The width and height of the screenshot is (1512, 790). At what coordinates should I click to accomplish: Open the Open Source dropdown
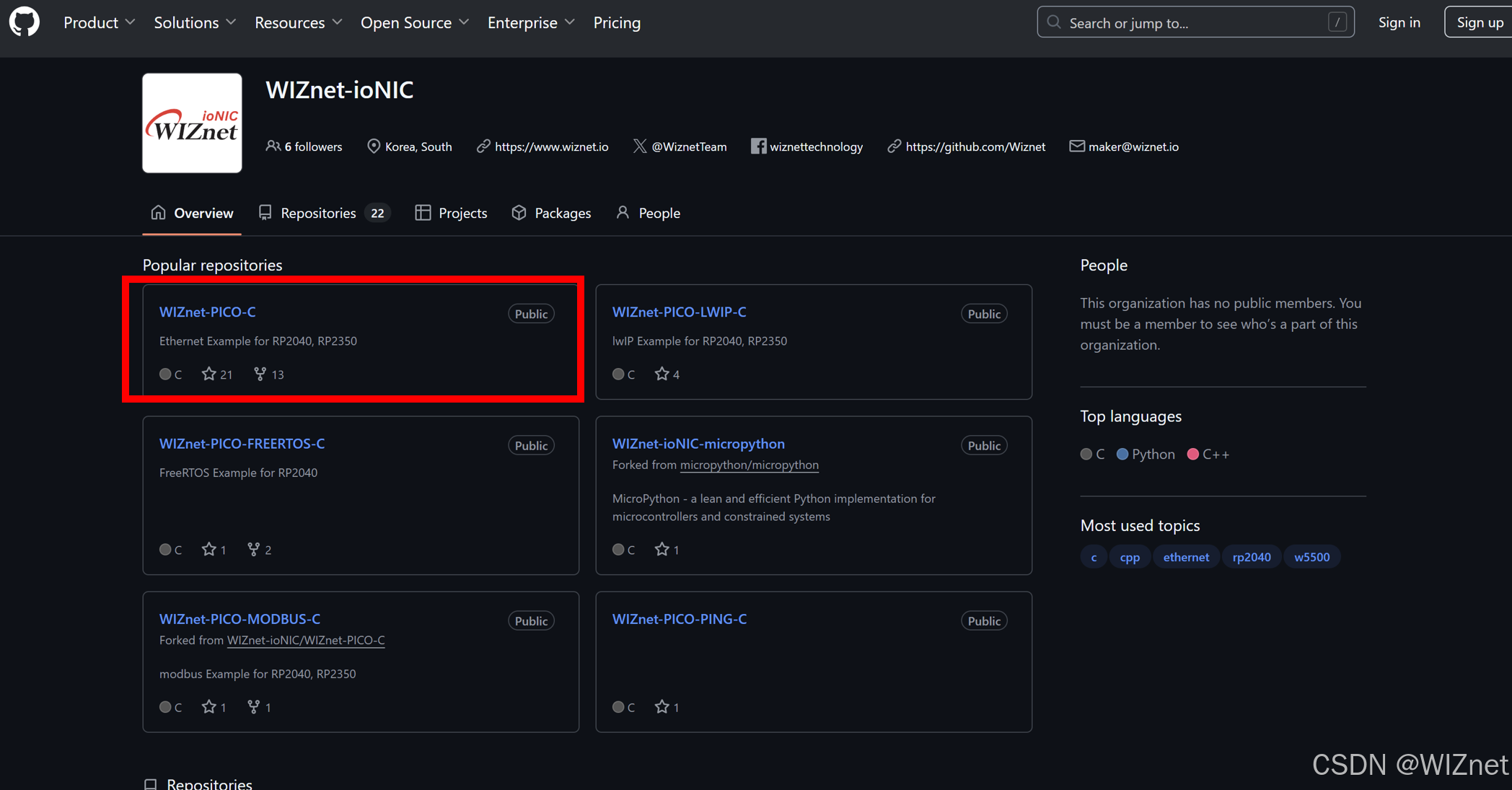(415, 22)
